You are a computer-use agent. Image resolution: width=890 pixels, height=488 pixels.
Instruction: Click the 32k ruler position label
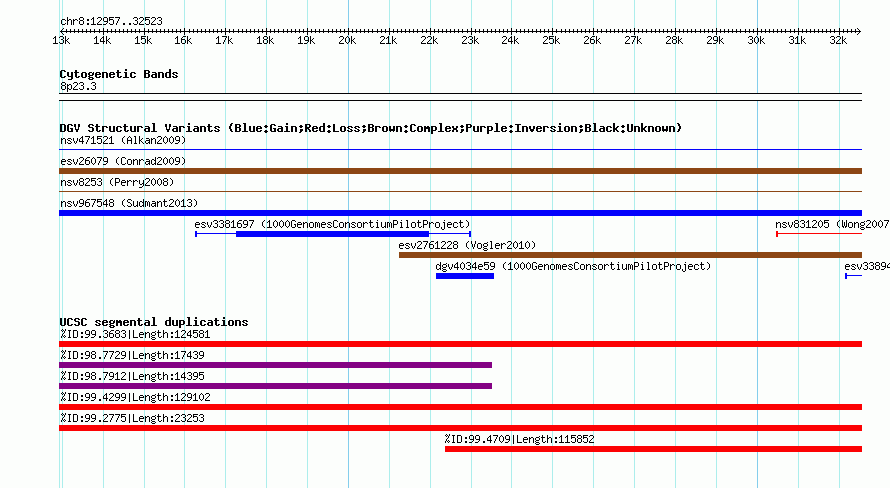click(x=838, y=40)
